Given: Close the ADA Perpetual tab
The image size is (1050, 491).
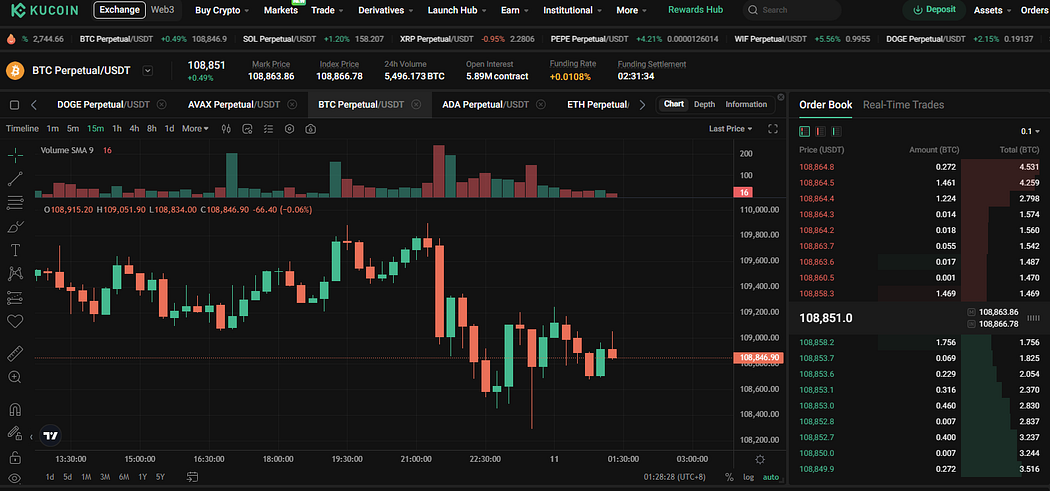Looking at the screenshot, I should (541, 104).
